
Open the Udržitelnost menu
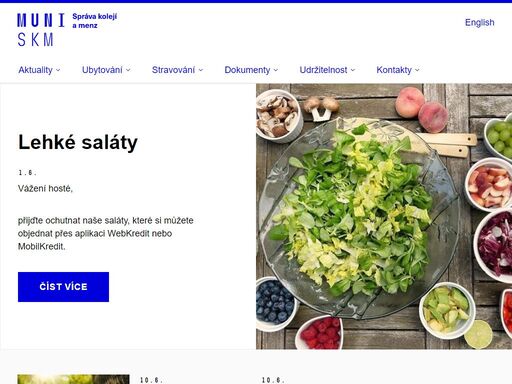323,70
